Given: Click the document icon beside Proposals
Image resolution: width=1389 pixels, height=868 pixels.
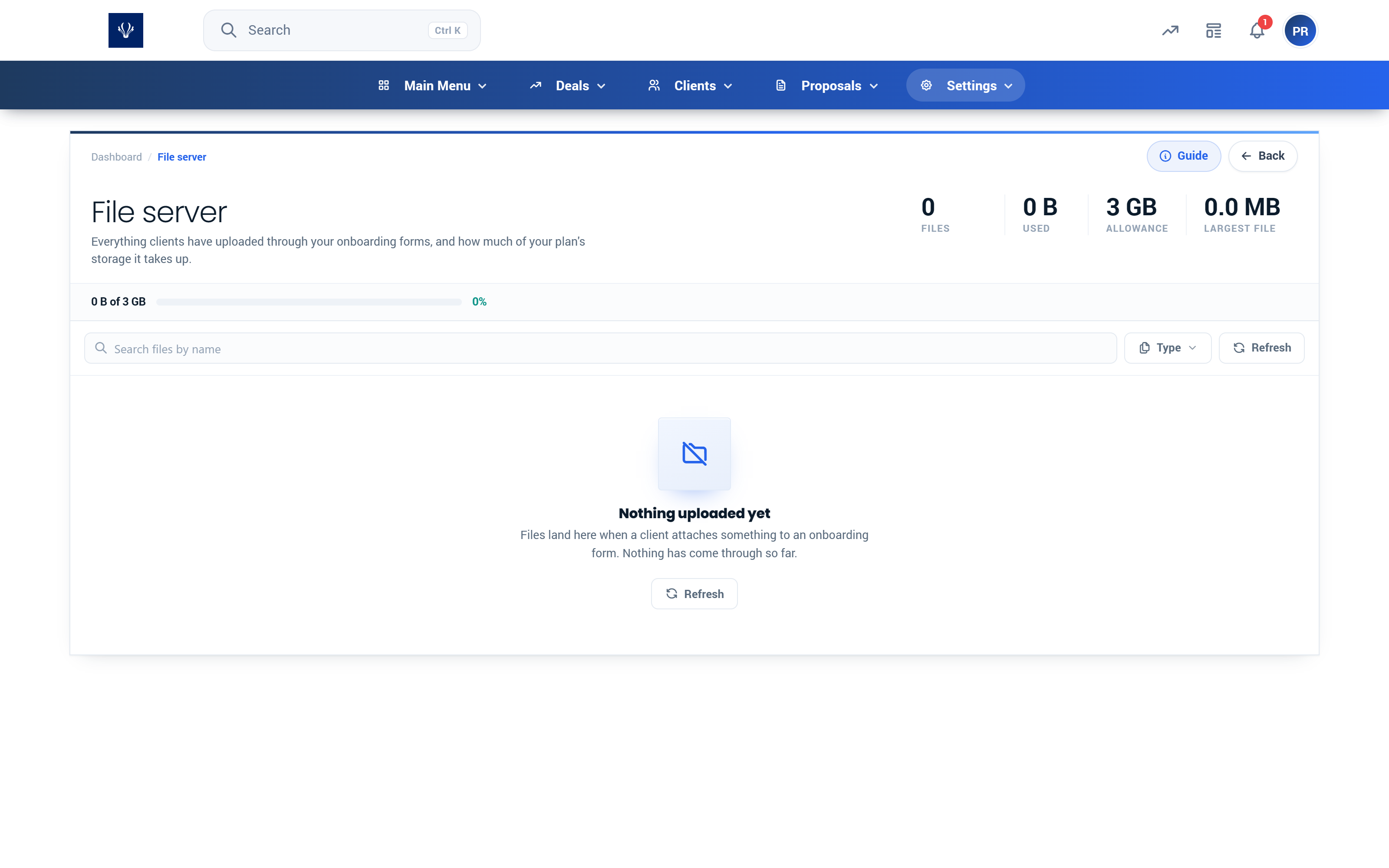Looking at the screenshot, I should 780,85.
